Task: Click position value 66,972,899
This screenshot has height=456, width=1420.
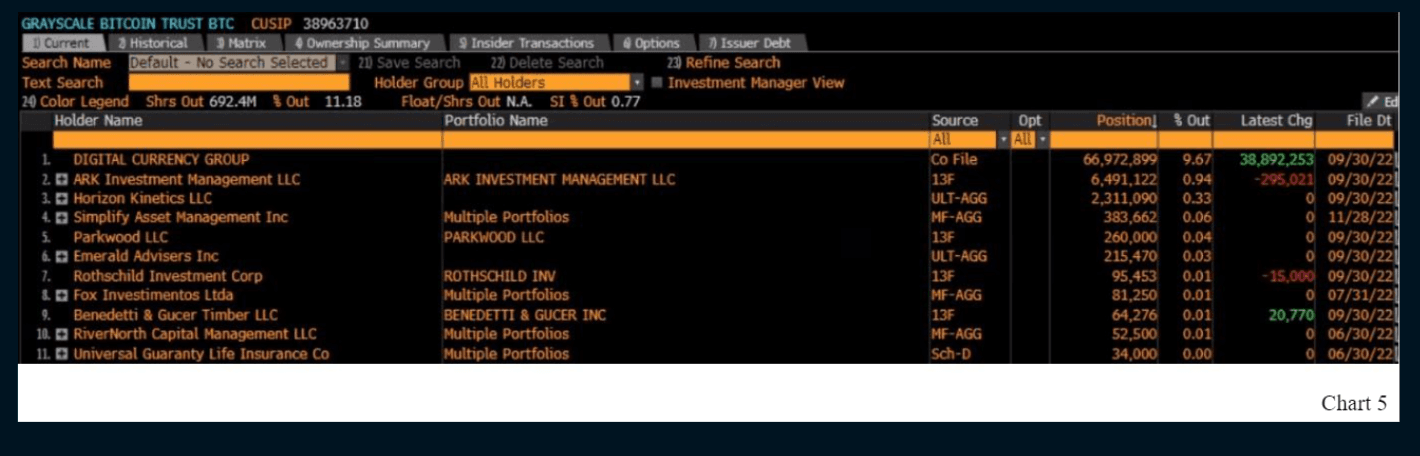Action: click(1120, 160)
